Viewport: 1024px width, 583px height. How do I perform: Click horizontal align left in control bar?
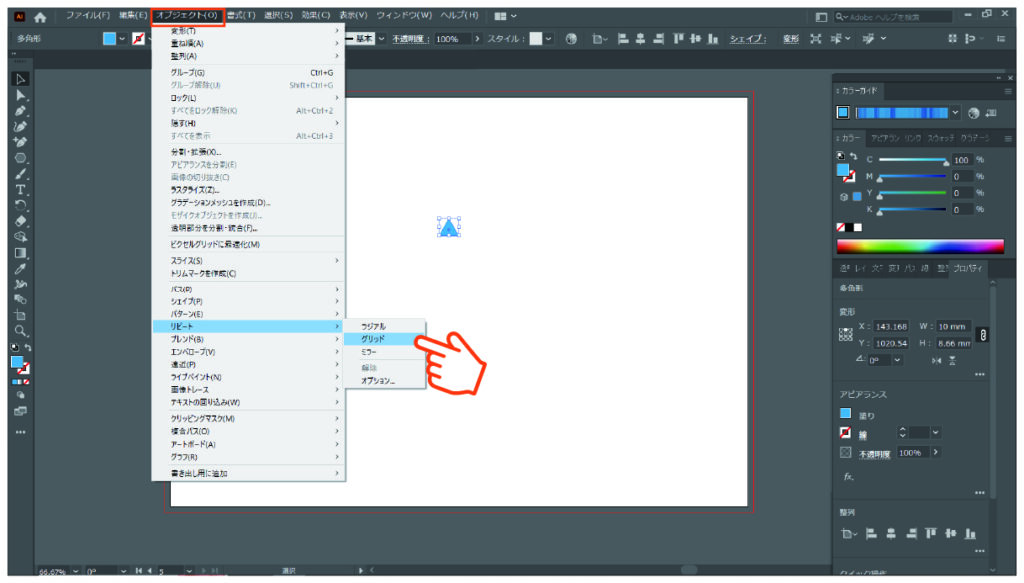pos(623,39)
